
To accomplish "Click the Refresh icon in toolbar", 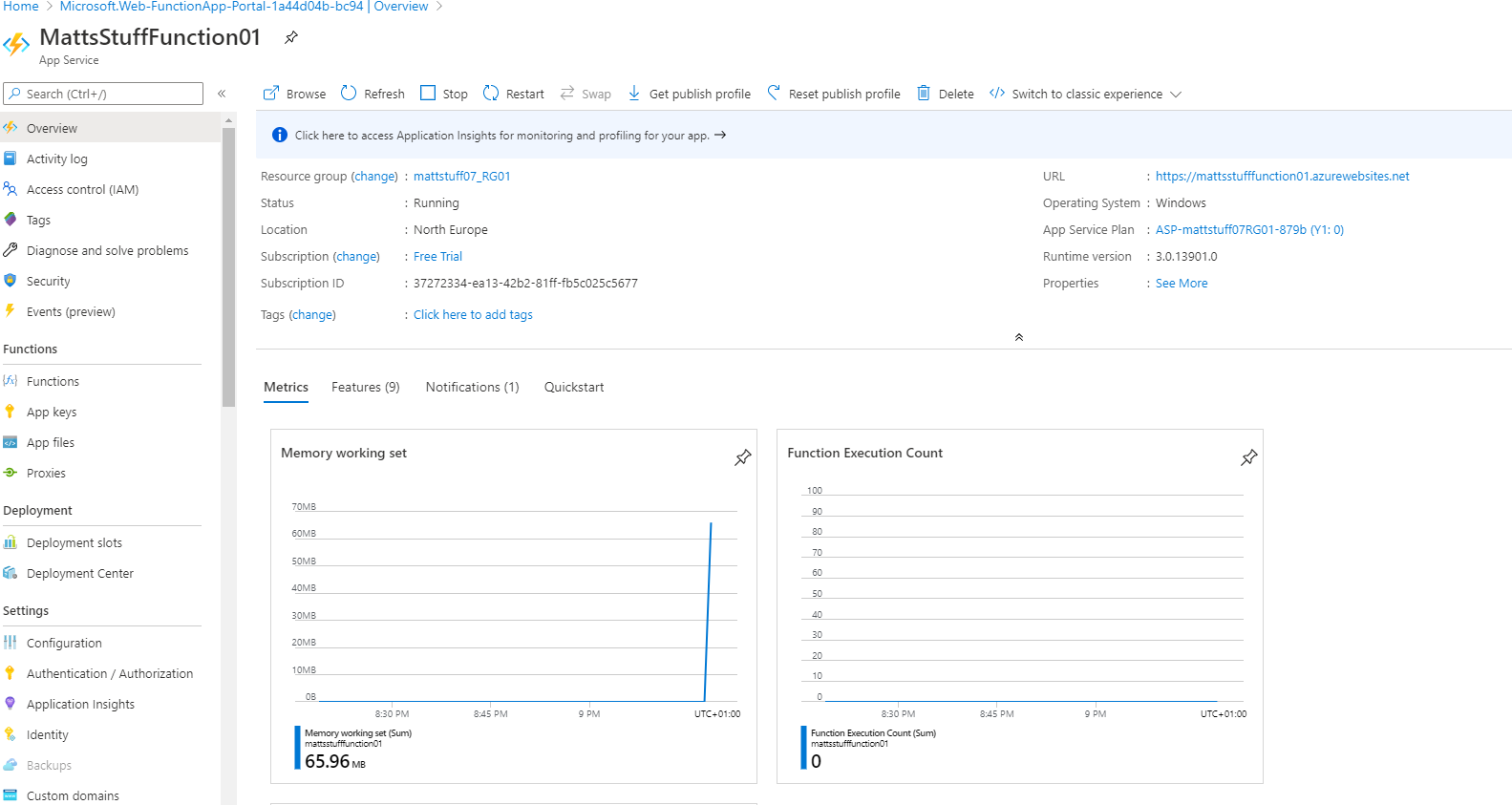I will (x=349, y=93).
